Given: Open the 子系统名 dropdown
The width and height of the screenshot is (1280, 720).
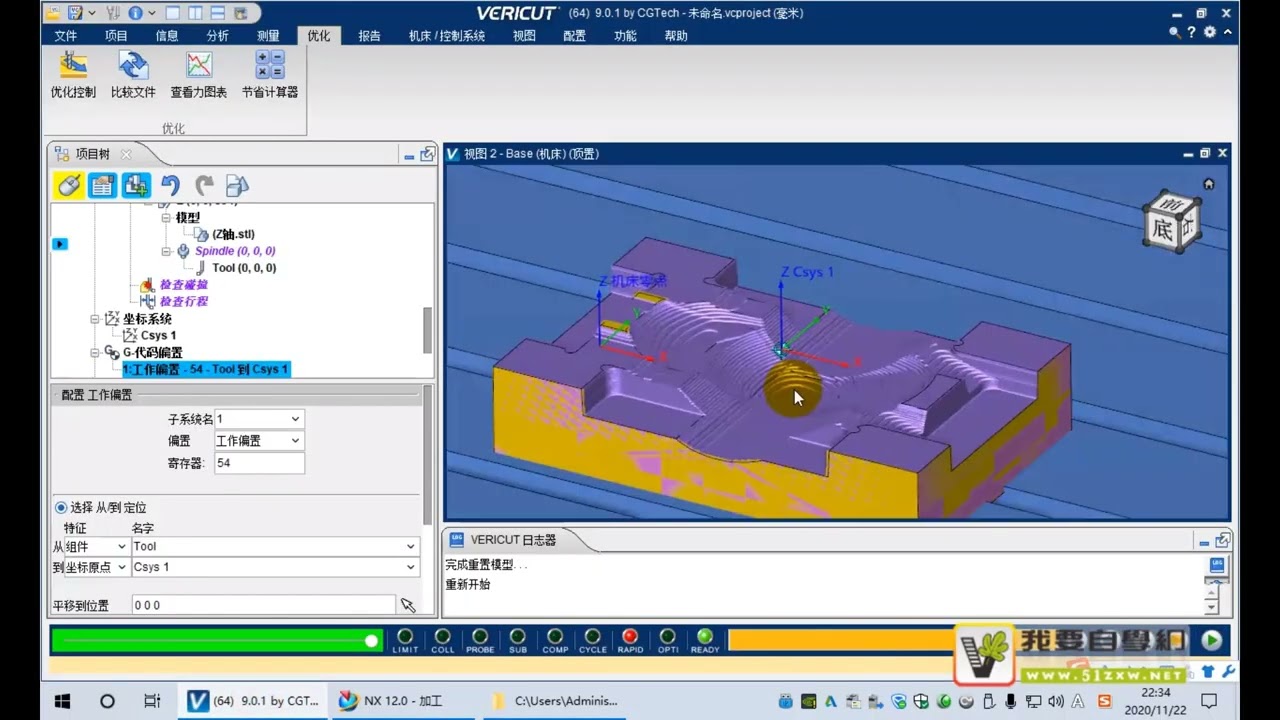Looking at the screenshot, I should pyautogui.click(x=259, y=419).
